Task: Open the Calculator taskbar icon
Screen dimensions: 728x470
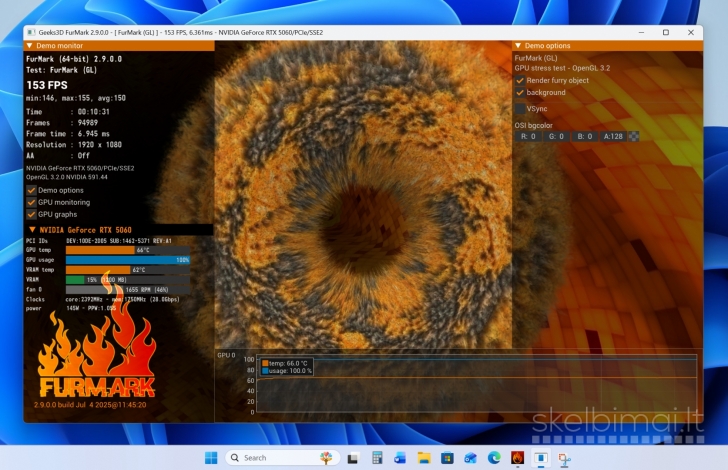Action: (376, 458)
